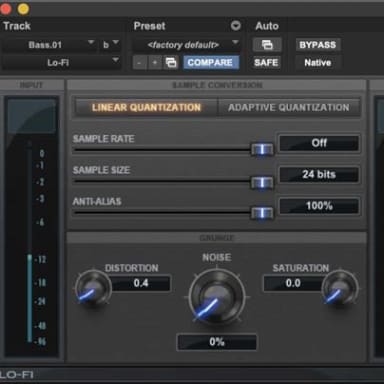
Task: Open the Bass.01 track selector dropdown
Action: [x=49, y=45]
